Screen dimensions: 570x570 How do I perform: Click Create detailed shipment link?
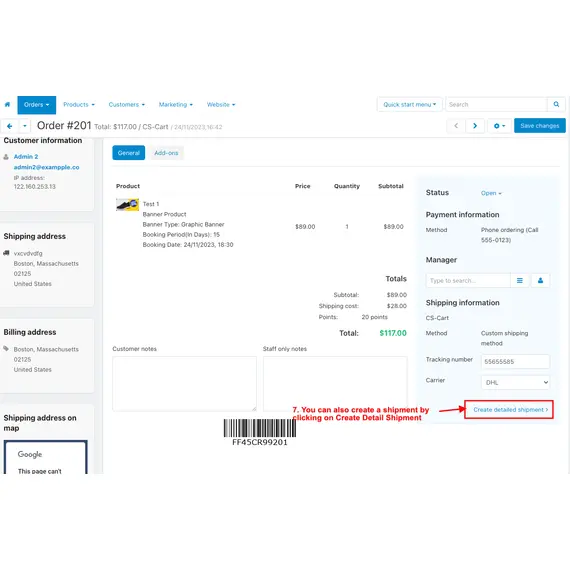pyautogui.click(x=509, y=410)
